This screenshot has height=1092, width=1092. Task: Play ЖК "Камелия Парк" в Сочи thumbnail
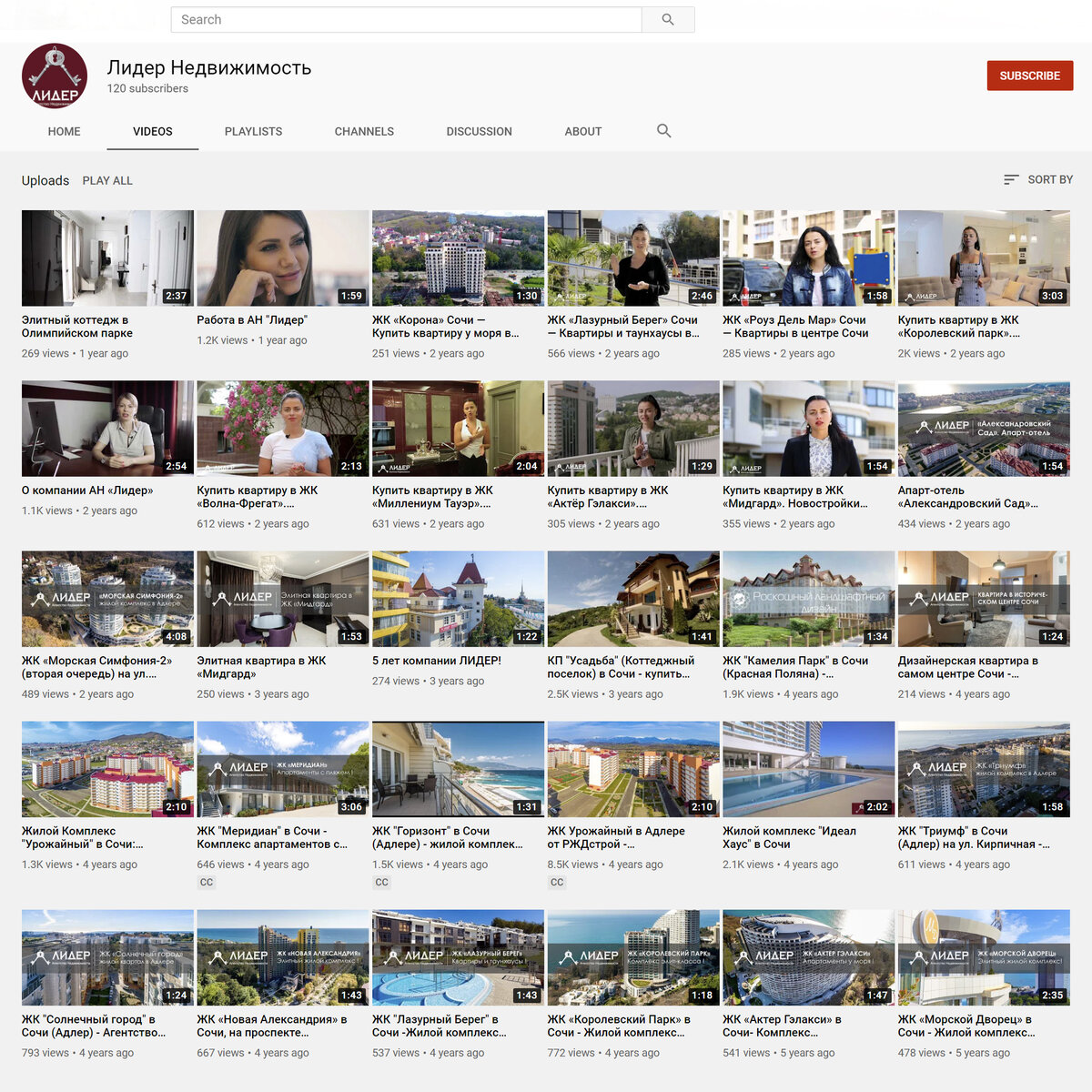coord(808,599)
